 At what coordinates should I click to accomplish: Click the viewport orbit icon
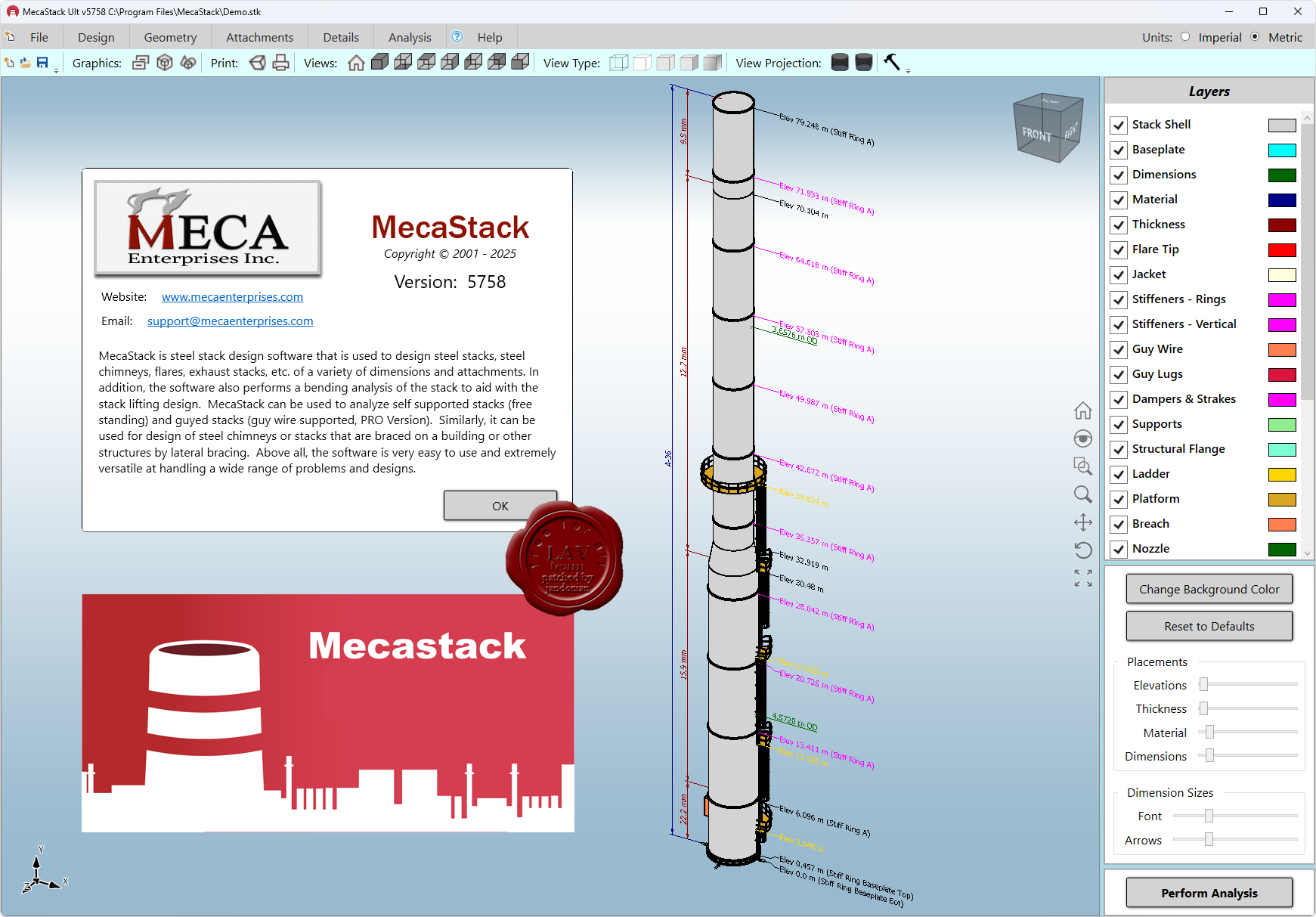coord(1083,438)
